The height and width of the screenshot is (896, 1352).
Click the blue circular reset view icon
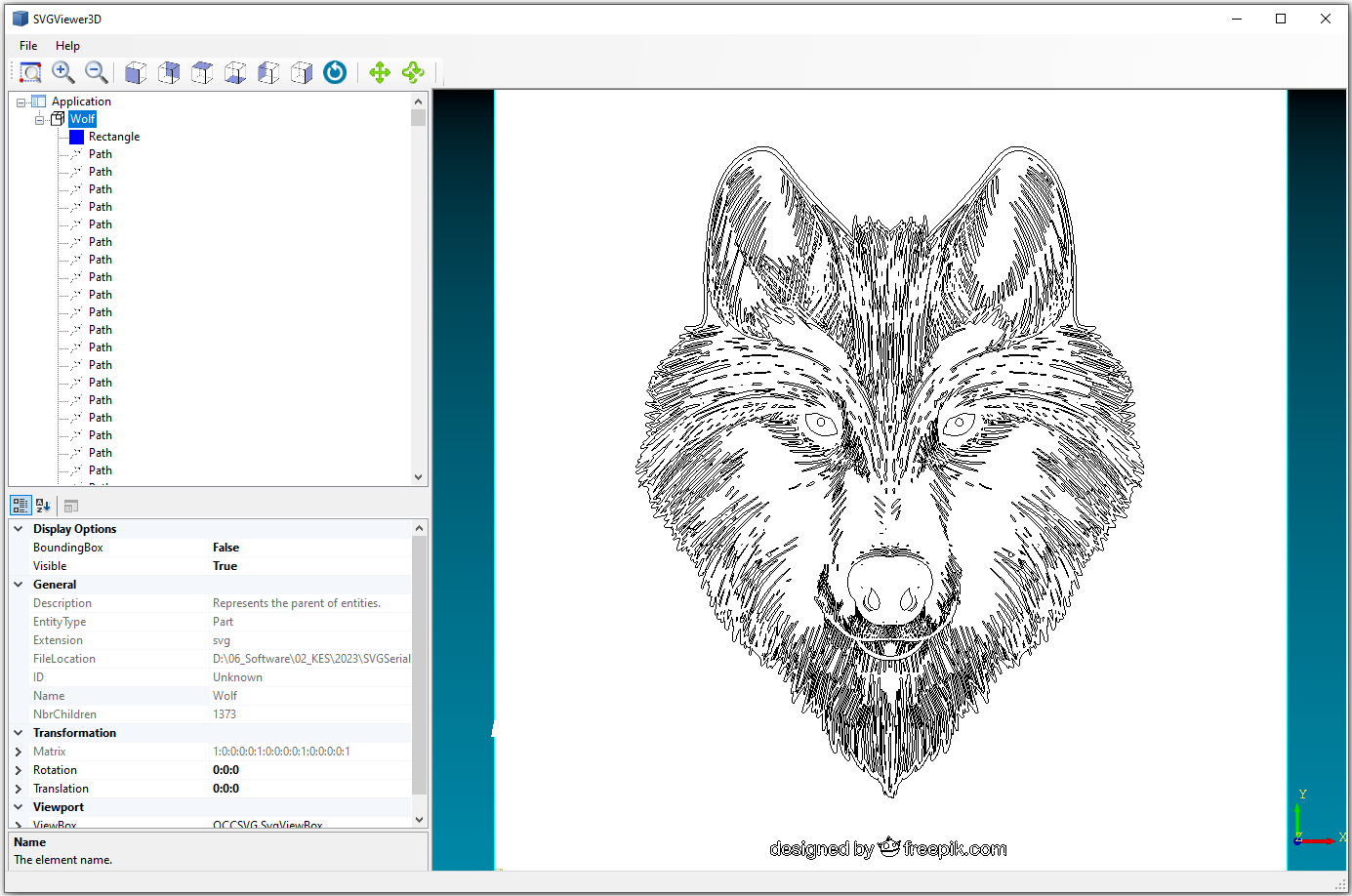coord(335,72)
